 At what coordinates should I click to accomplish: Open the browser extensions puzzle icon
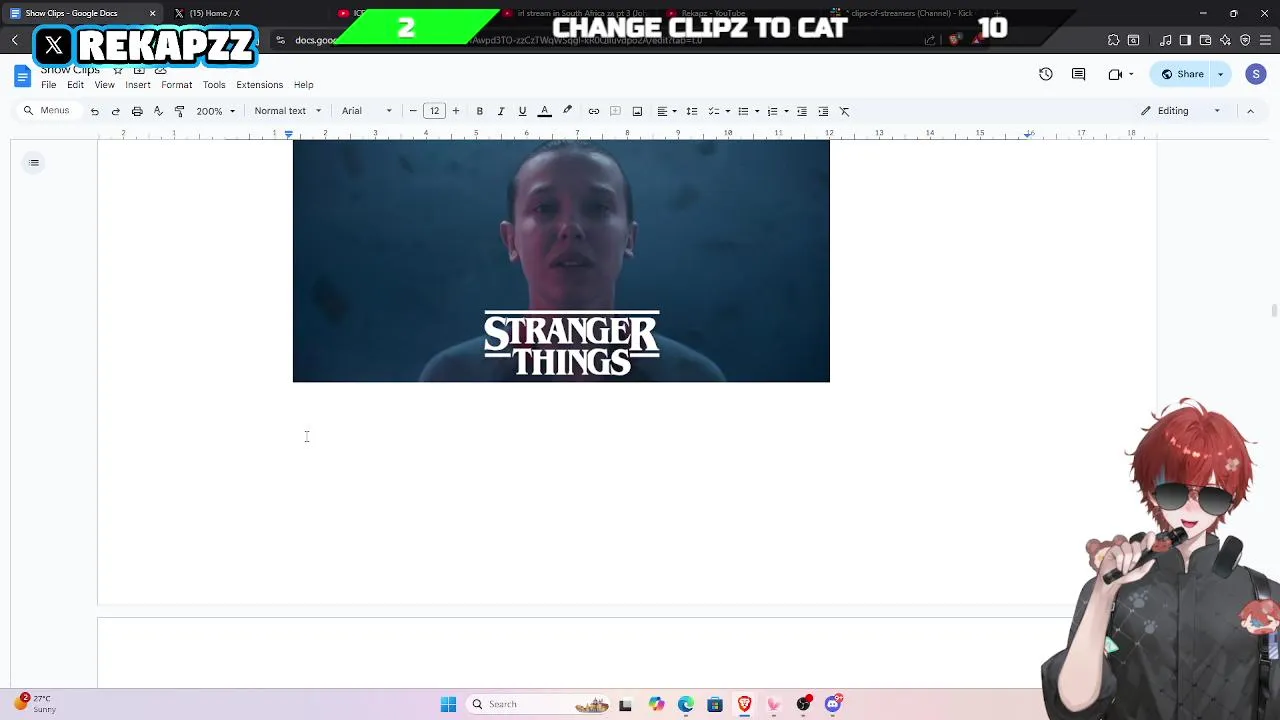coord(1114,40)
